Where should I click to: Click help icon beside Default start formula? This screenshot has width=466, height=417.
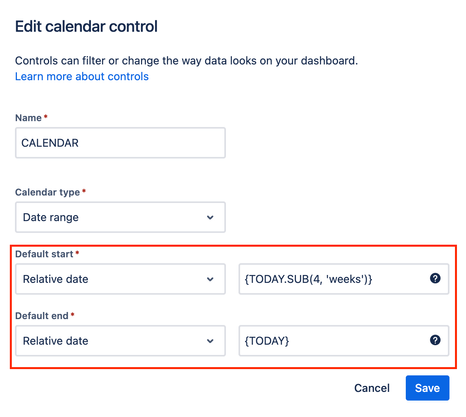point(435,278)
